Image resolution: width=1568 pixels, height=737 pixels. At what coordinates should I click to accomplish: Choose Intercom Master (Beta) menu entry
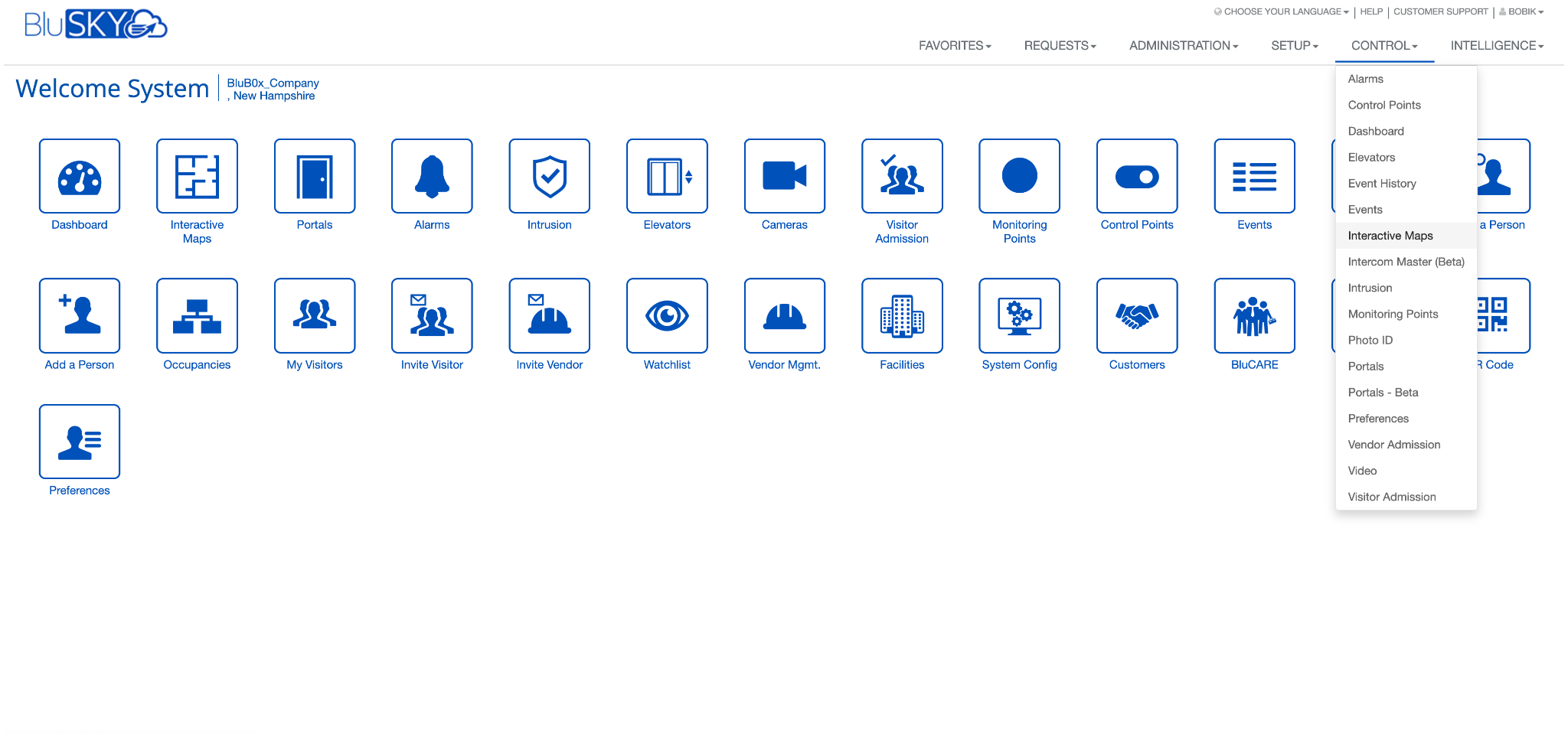click(x=1406, y=261)
